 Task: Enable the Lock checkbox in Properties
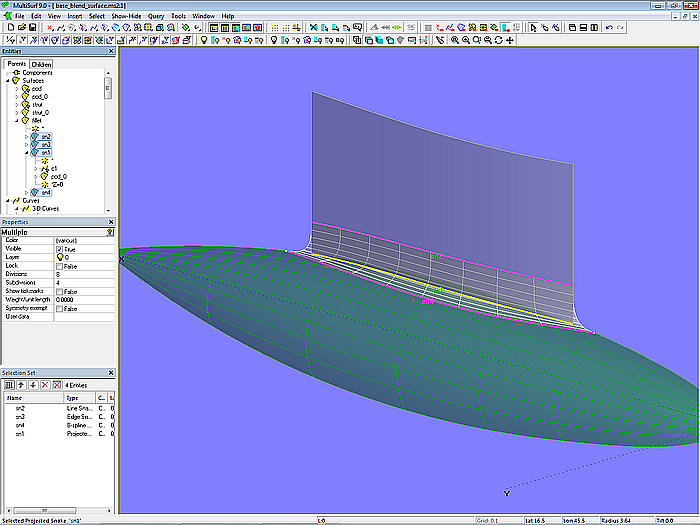point(59,266)
